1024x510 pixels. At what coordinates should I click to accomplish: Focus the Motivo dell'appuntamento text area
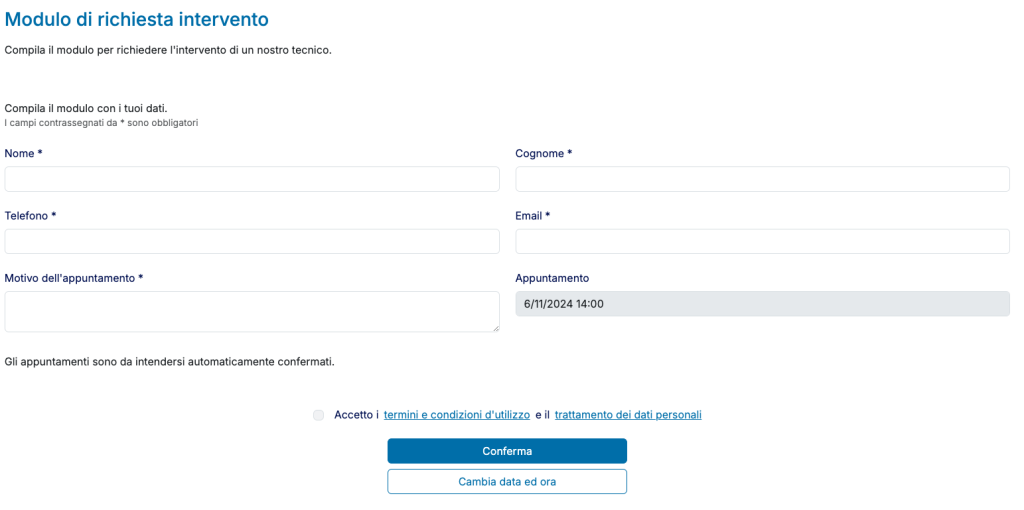[x=252, y=311]
